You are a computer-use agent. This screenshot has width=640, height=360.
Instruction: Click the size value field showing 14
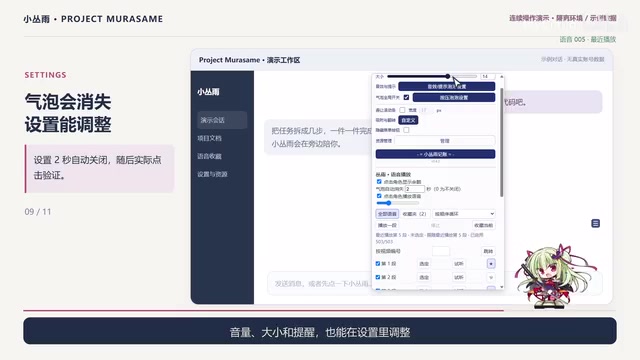[x=487, y=76]
